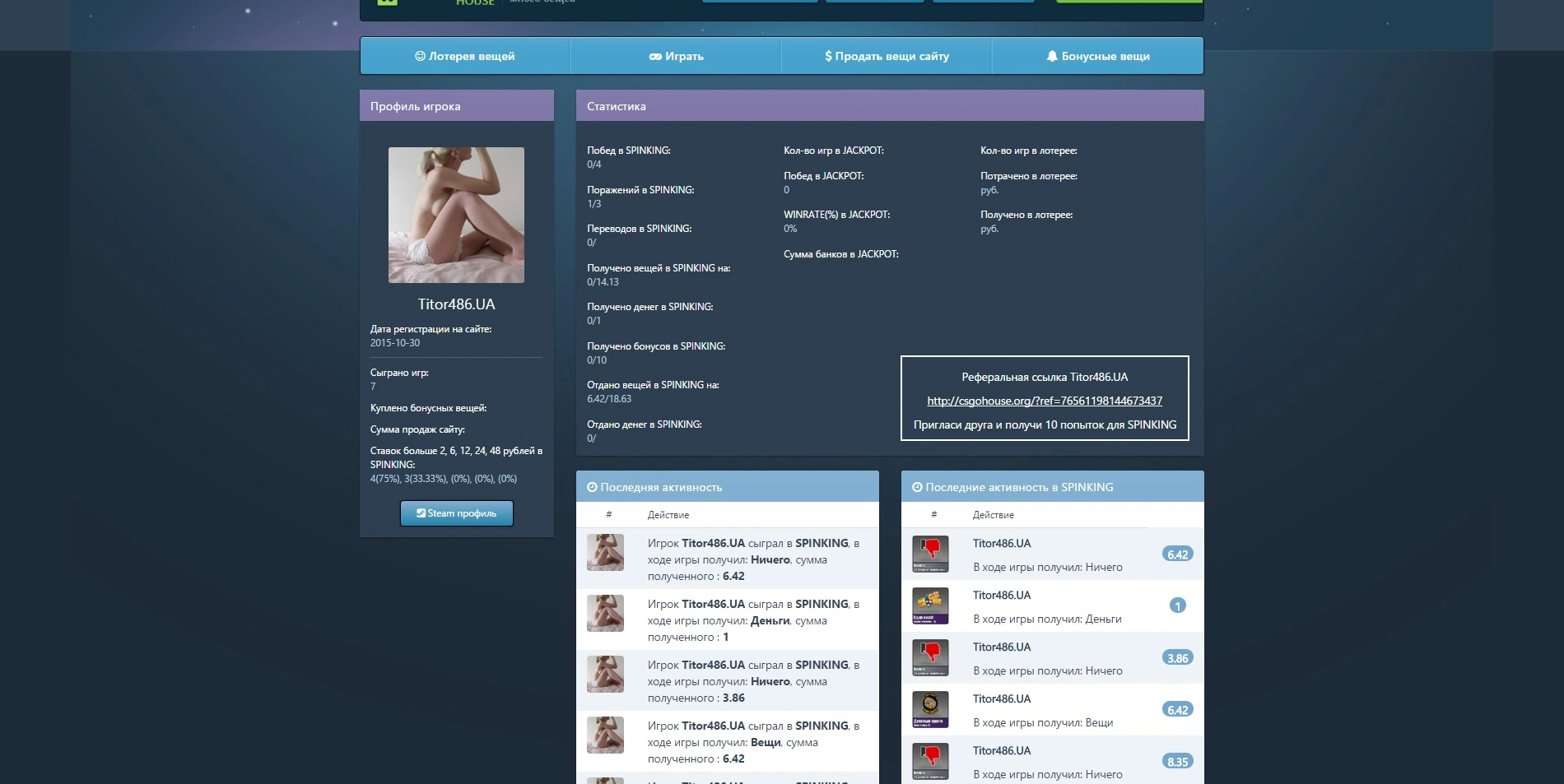This screenshot has width=1564, height=784.
Task: Click the Сумма банков в JACKPOT label
Action: click(841, 254)
